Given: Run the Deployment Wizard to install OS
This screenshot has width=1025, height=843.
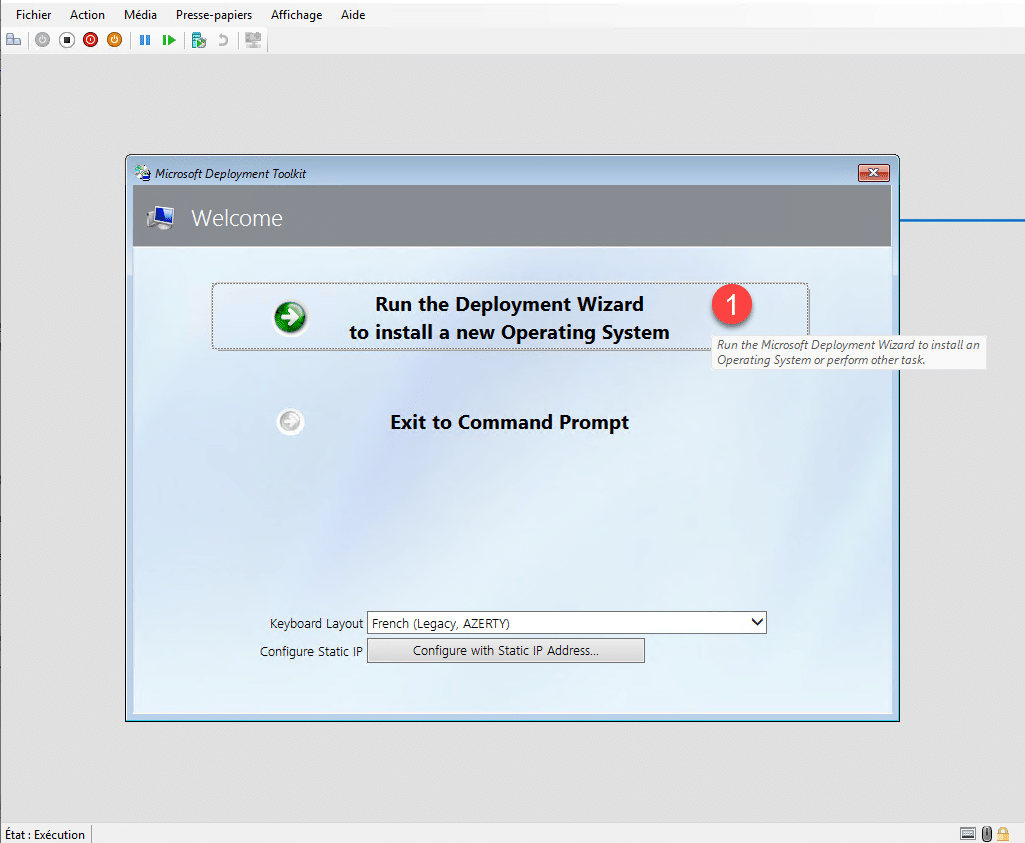Looking at the screenshot, I should (x=509, y=318).
